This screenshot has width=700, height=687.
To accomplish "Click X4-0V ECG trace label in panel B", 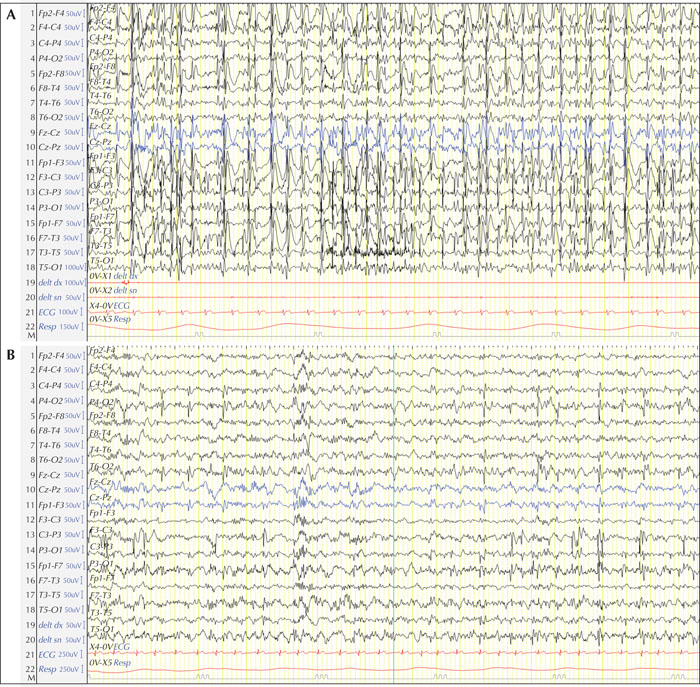I will [x=110, y=647].
